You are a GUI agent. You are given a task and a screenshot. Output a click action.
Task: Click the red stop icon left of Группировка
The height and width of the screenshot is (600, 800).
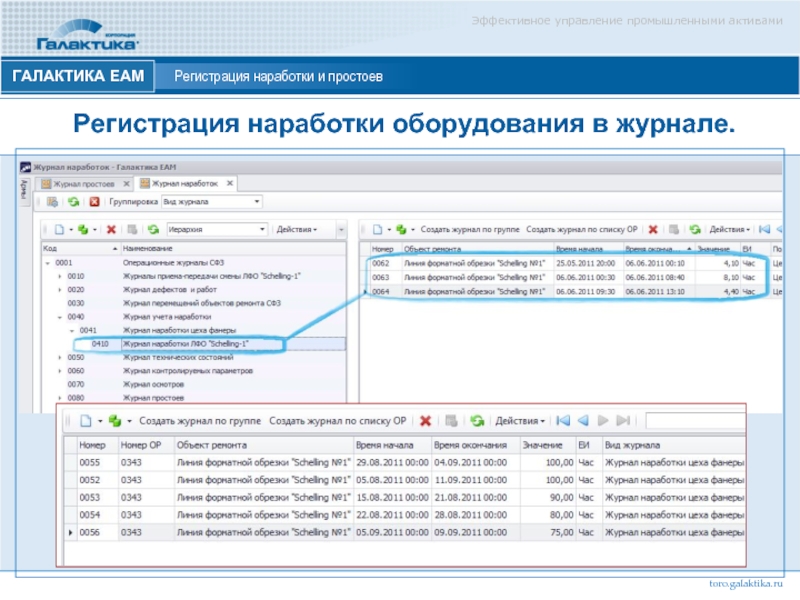click(x=94, y=202)
